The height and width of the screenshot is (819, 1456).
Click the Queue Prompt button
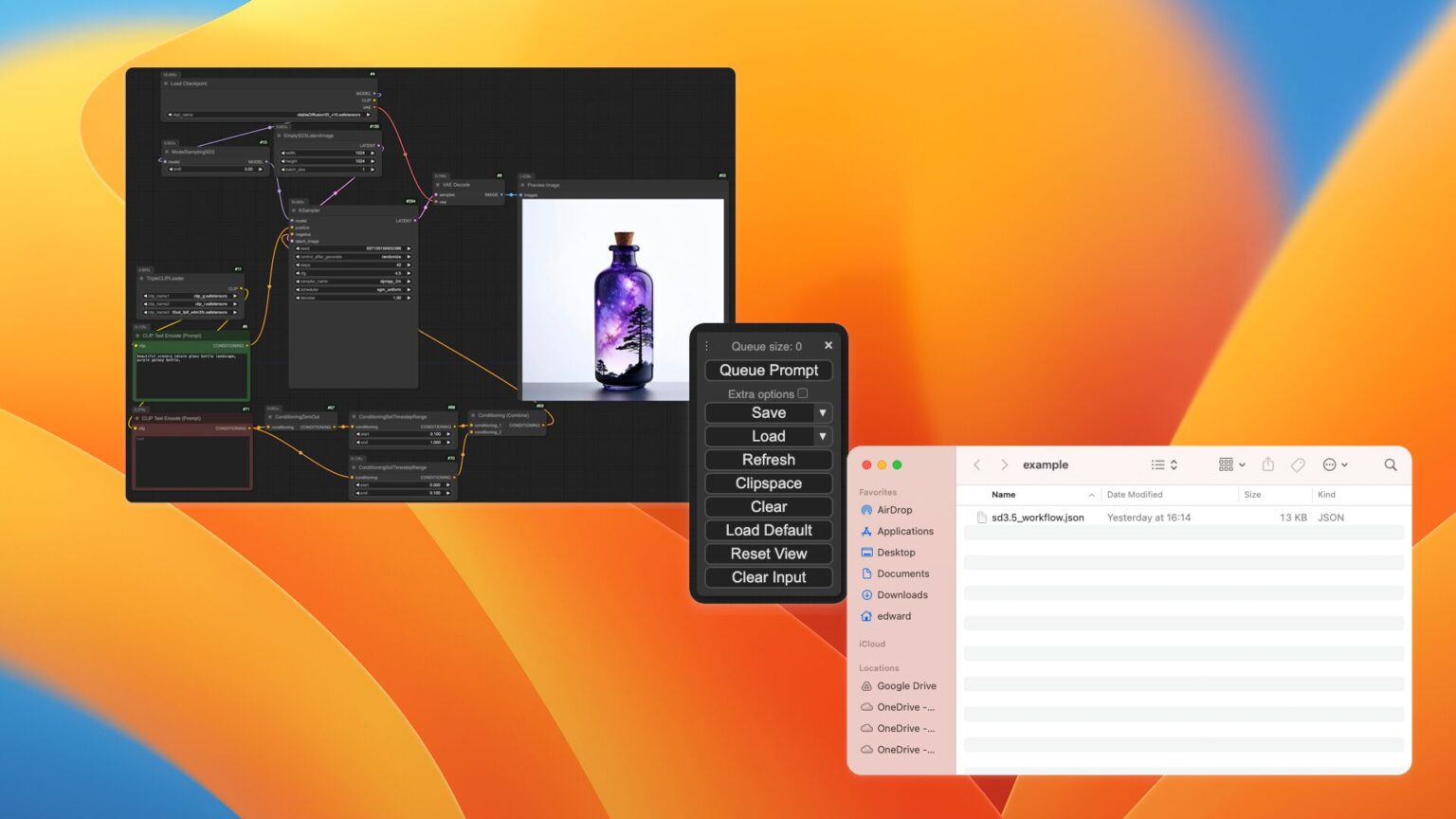[x=768, y=370]
